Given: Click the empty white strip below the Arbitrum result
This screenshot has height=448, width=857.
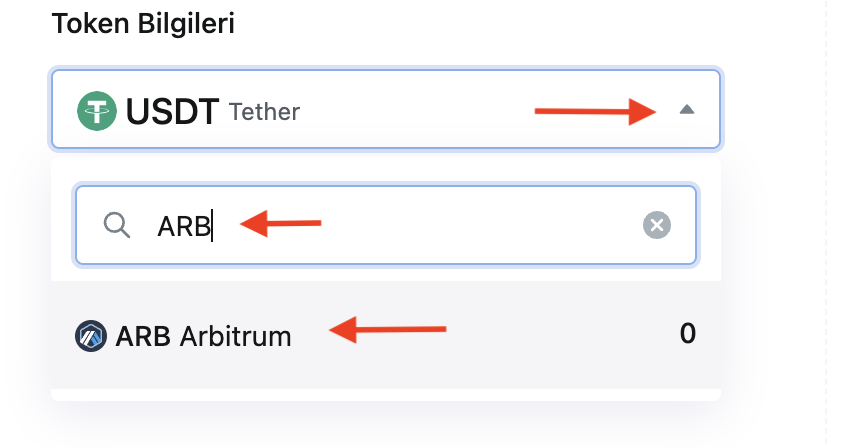Looking at the screenshot, I should tap(386, 394).
